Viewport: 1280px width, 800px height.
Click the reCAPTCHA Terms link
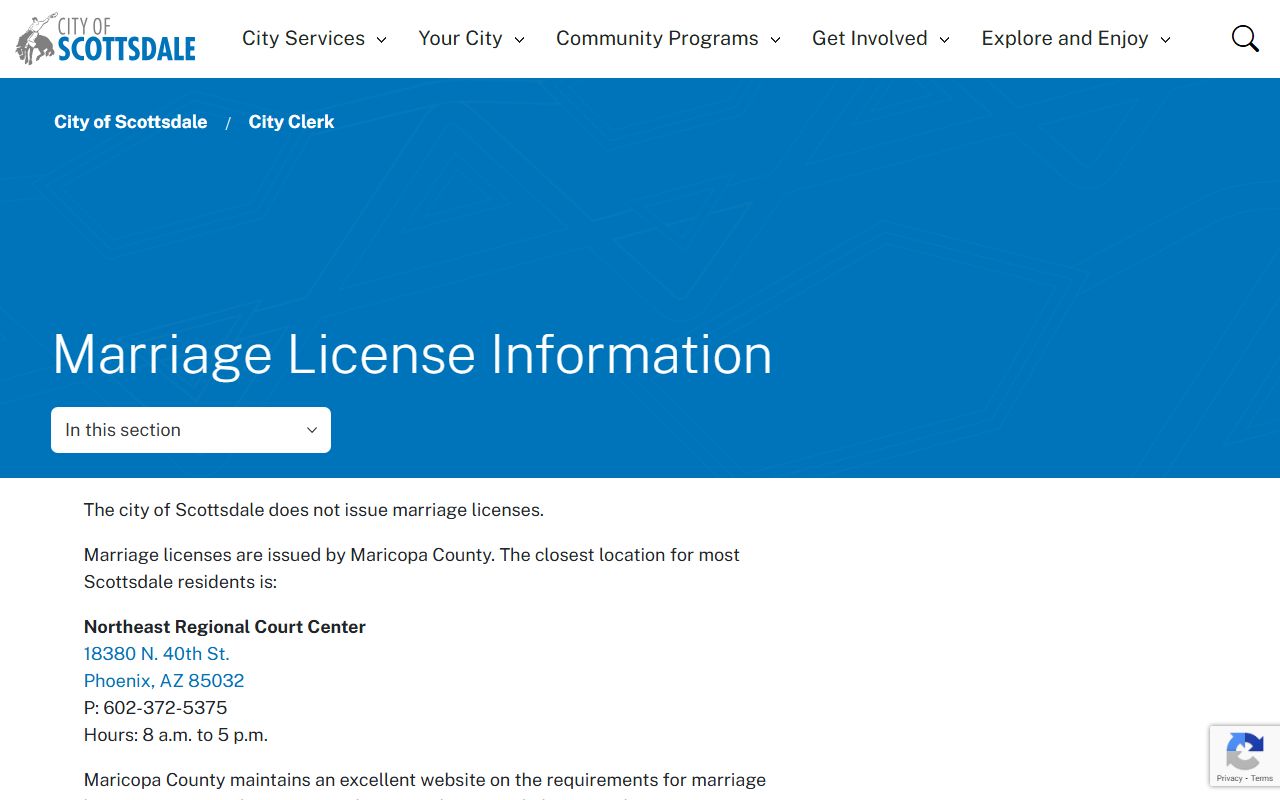(x=1262, y=778)
